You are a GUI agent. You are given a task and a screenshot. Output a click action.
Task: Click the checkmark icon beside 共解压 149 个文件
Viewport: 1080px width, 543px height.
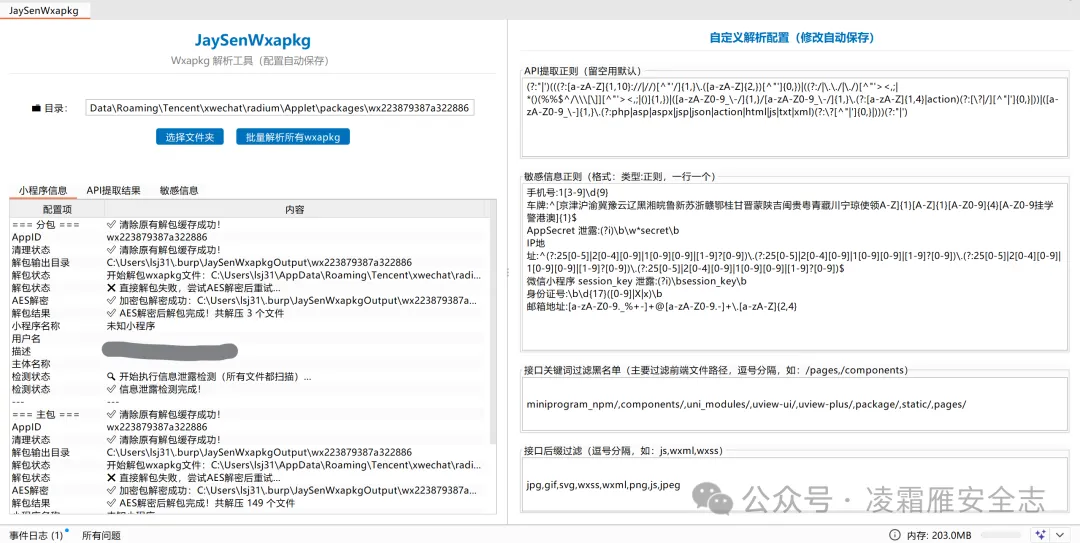click(111, 503)
